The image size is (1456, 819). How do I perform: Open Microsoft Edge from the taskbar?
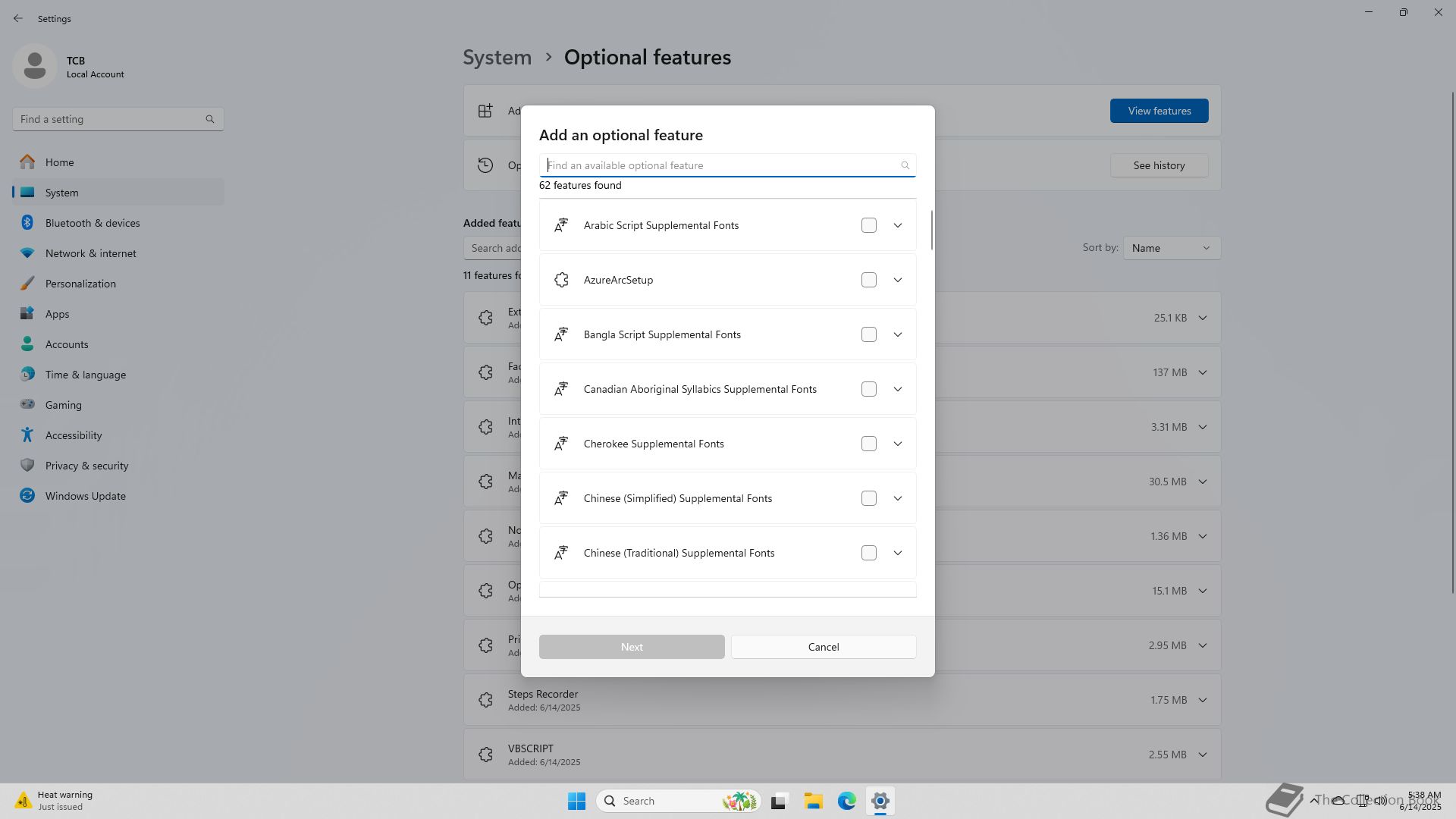click(x=846, y=801)
